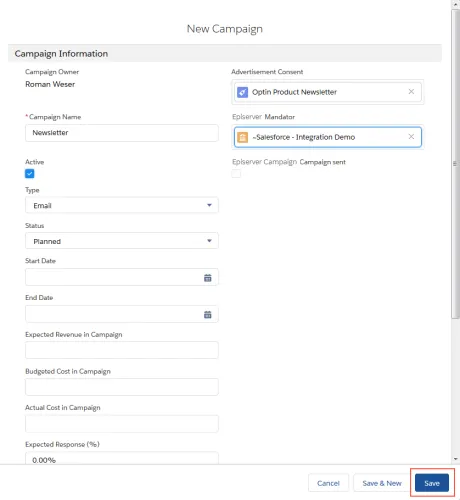Expand the Type dropdown showing Email
460x500 pixels.
point(122,205)
